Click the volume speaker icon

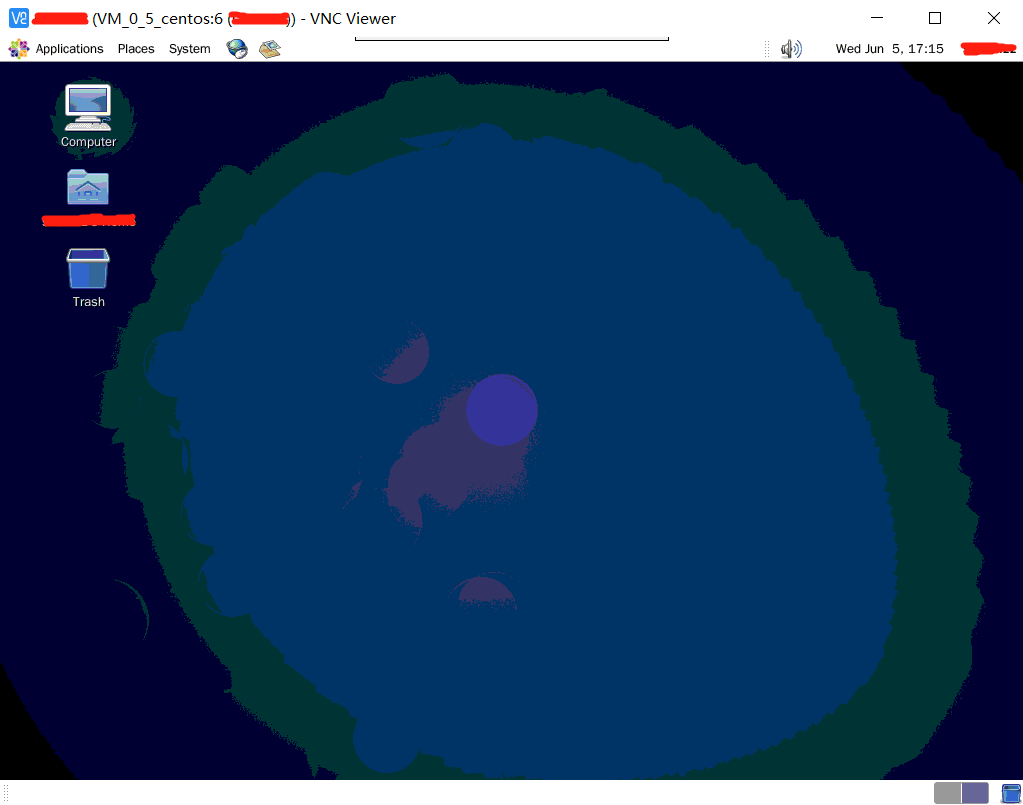[x=791, y=49]
